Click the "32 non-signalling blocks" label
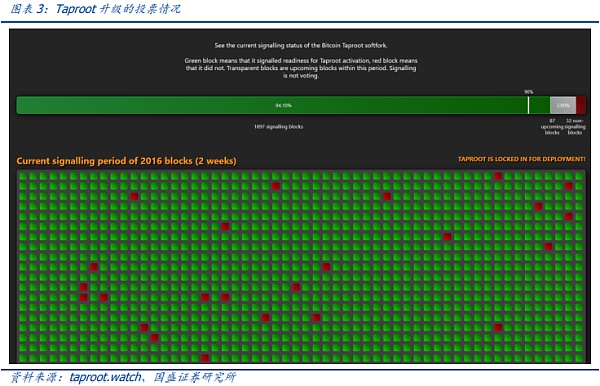600x386 pixels. coord(575,127)
